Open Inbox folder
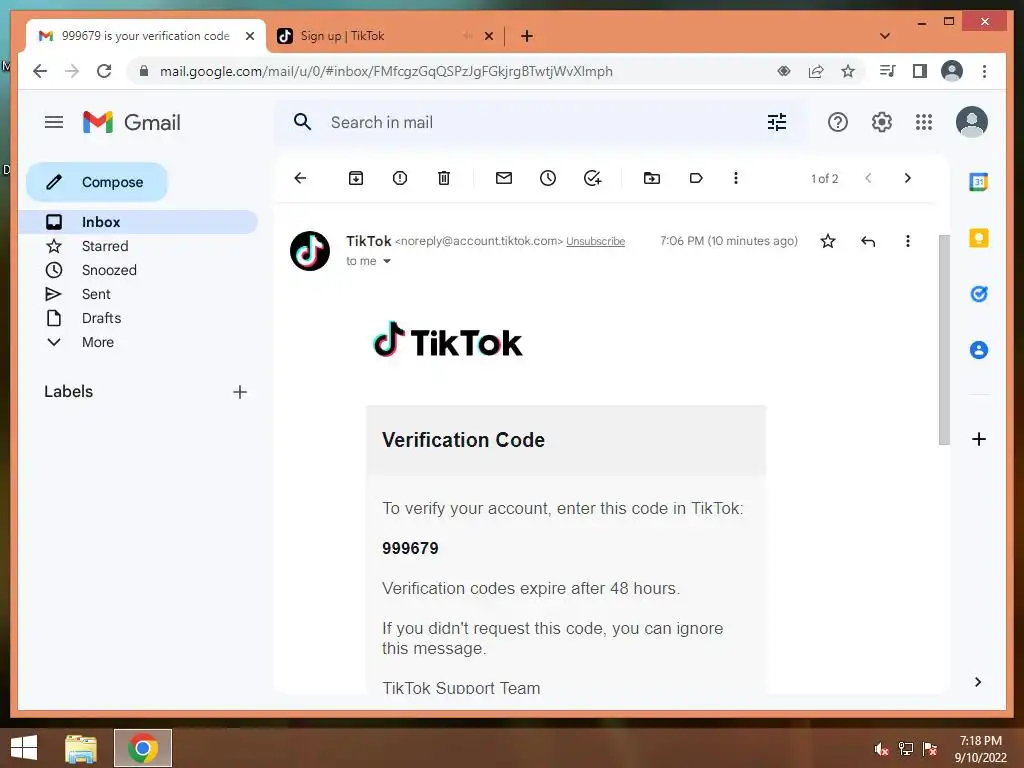Screen dimensions: 1024x768 coord(138,222)
